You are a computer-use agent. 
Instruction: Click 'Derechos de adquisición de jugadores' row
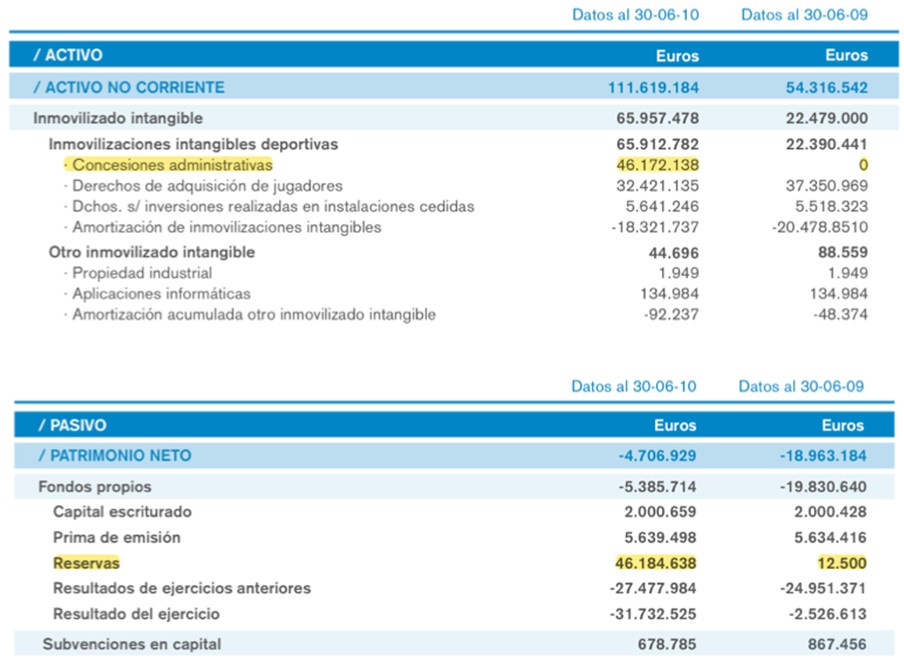click(x=207, y=186)
